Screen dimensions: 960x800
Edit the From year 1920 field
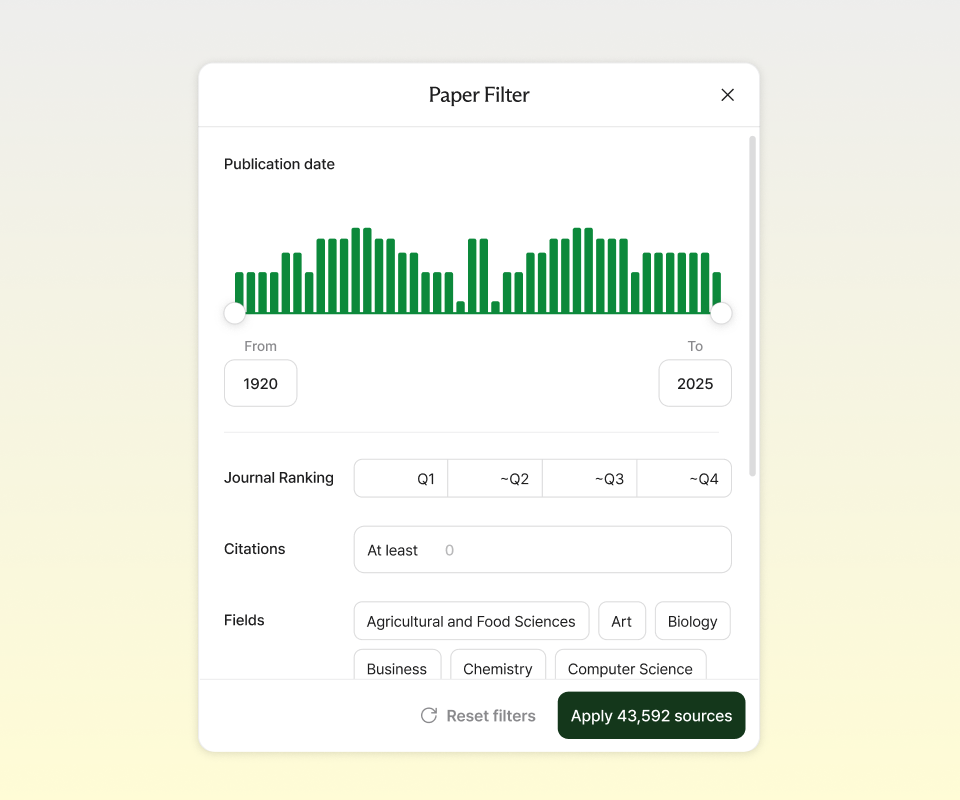pos(260,383)
